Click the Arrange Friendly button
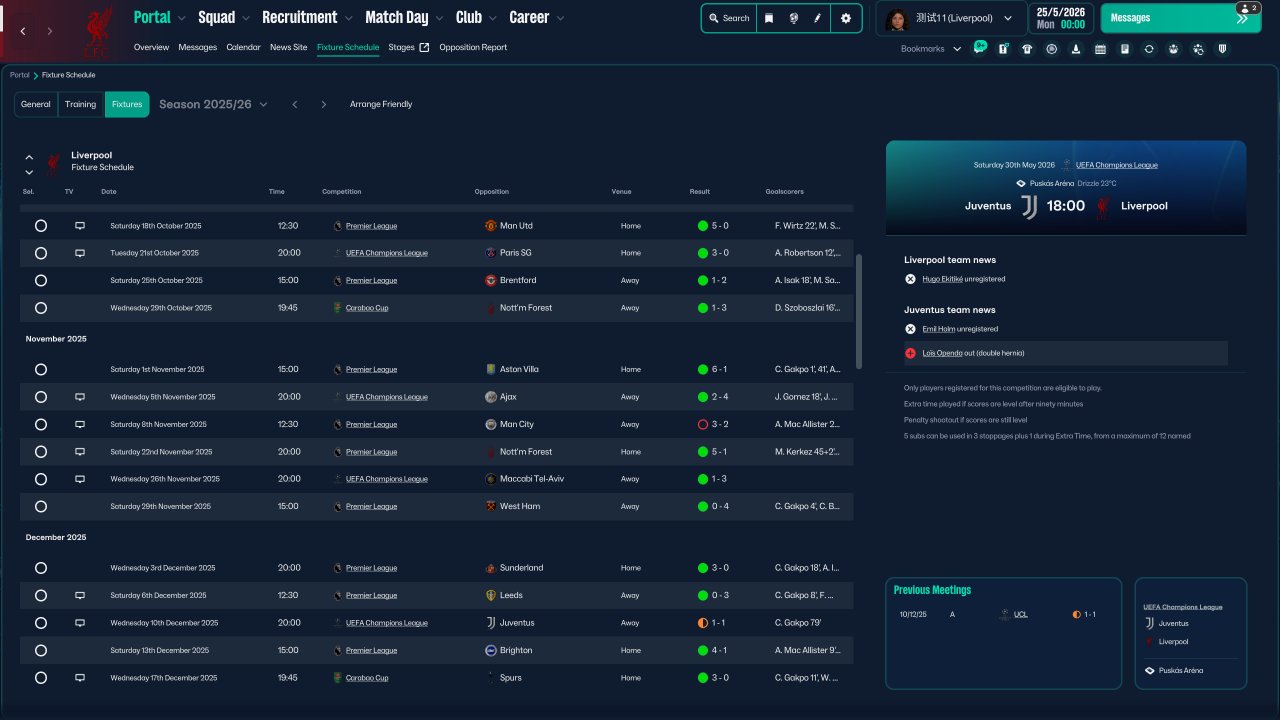 click(381, 104)
